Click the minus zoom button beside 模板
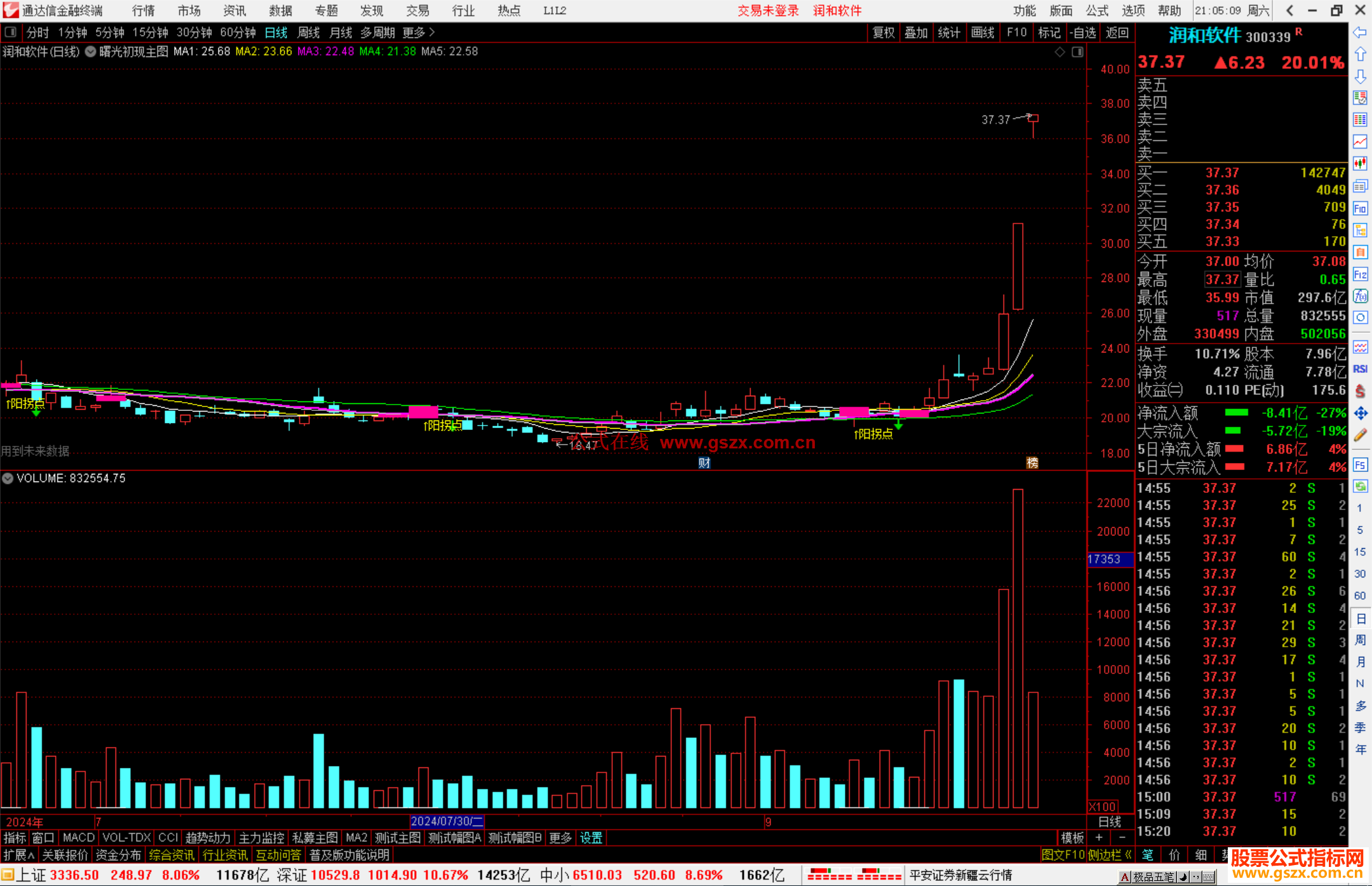The image size is (1372, 886). tap(1122, 838)
